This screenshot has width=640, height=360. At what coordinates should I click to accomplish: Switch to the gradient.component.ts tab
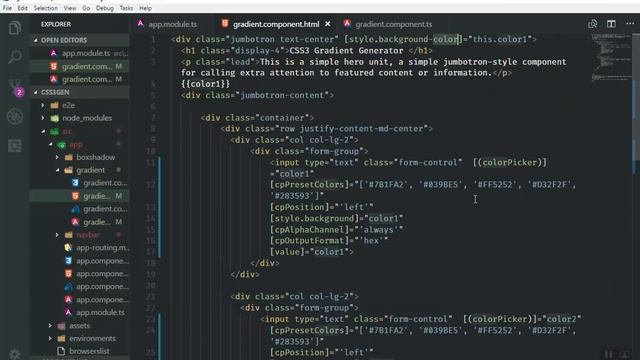click(x=393, y=24)
